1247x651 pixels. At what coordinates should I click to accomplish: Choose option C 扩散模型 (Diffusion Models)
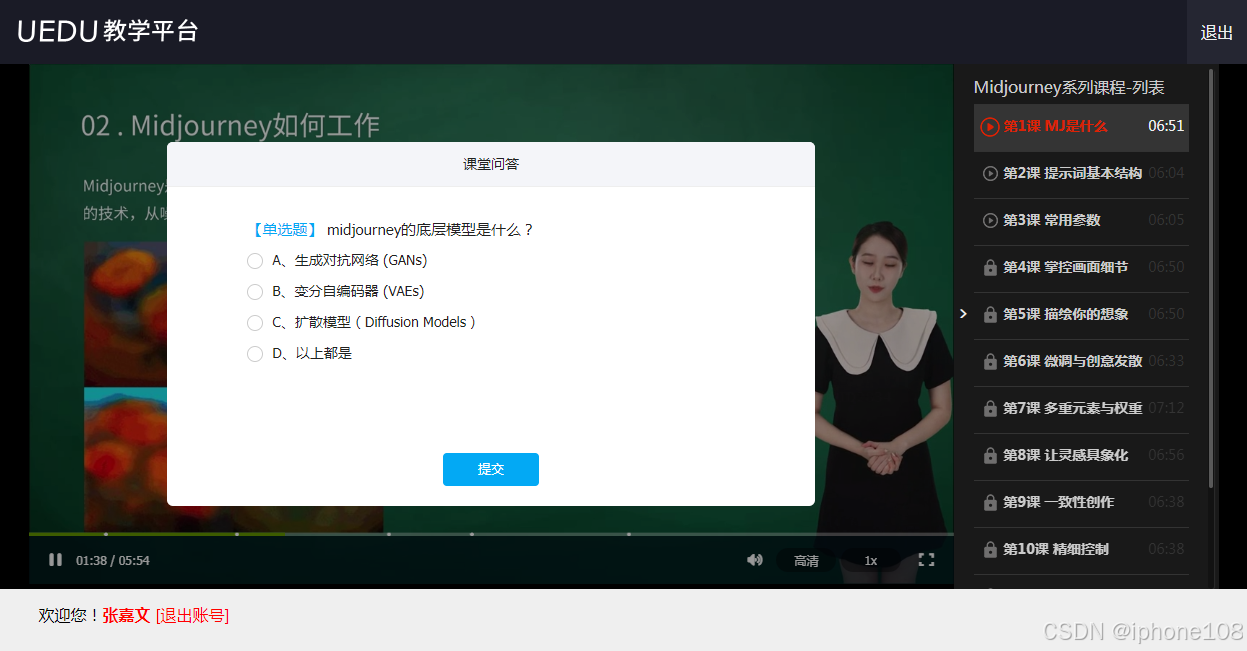pos(255,323)
